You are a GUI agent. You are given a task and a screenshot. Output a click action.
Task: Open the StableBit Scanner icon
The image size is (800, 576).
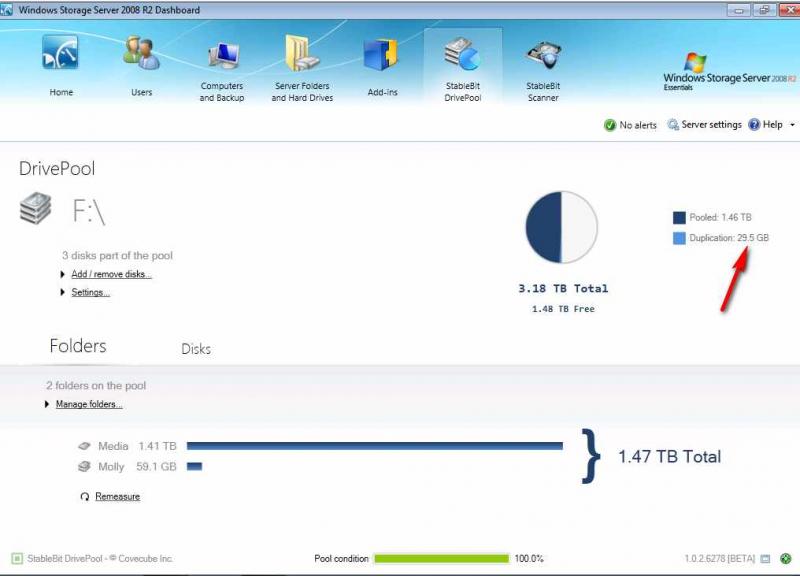(544, 55)
